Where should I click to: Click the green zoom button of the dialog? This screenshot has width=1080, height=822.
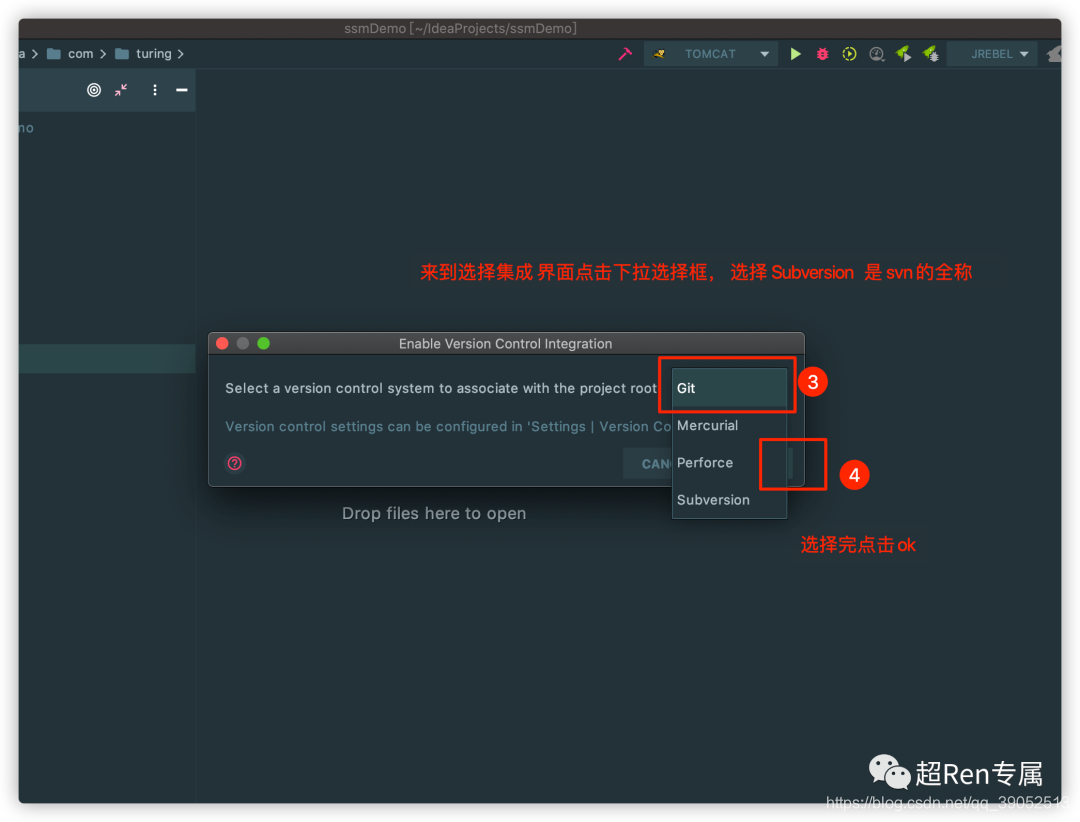[264, 343]
